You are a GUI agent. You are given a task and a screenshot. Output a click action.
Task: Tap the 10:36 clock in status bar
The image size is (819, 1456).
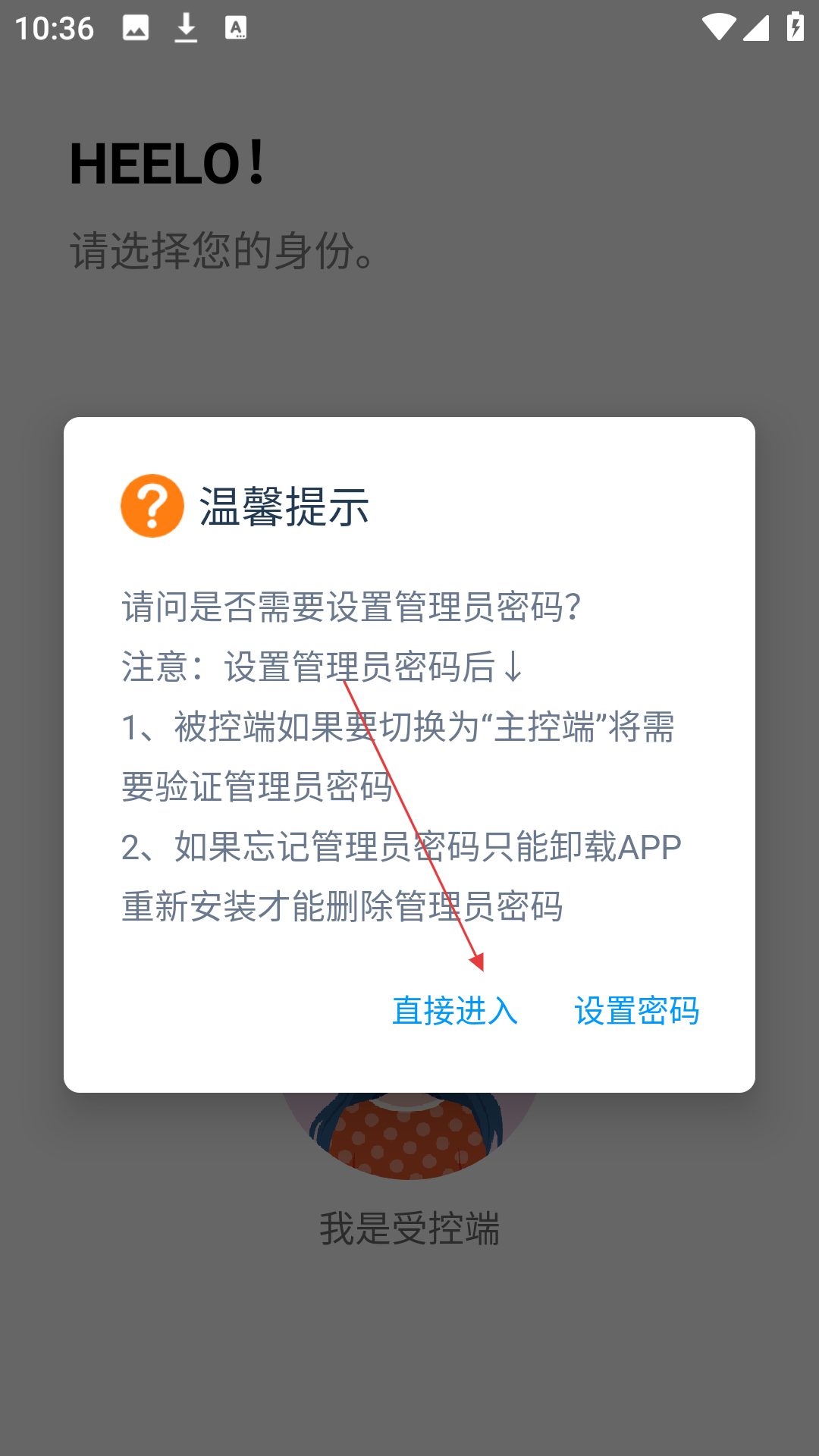pos(54,29)
